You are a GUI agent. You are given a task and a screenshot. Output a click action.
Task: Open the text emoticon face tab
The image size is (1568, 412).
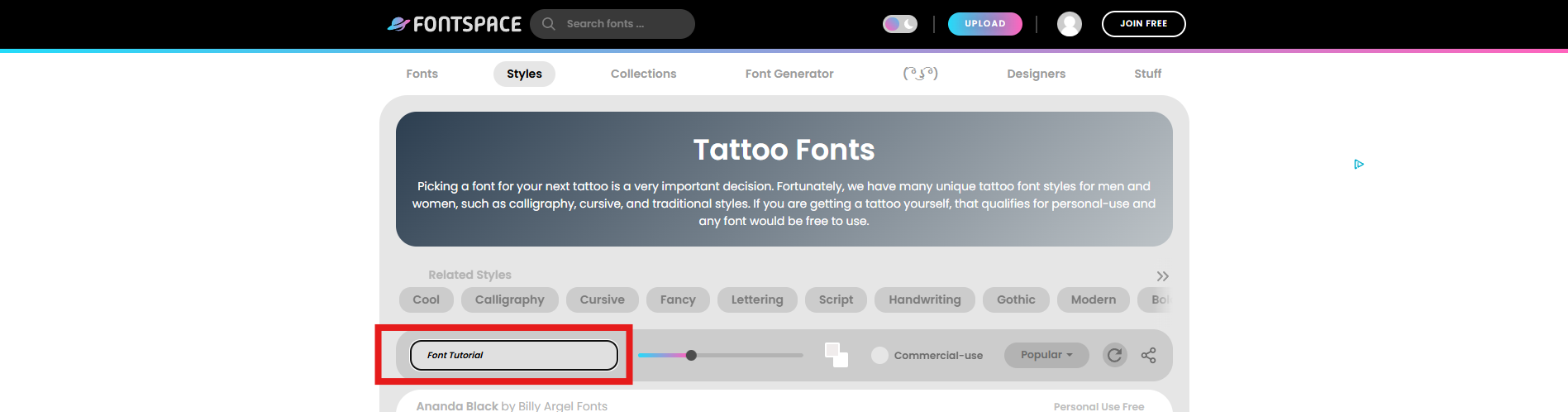[x=921, y=74]
